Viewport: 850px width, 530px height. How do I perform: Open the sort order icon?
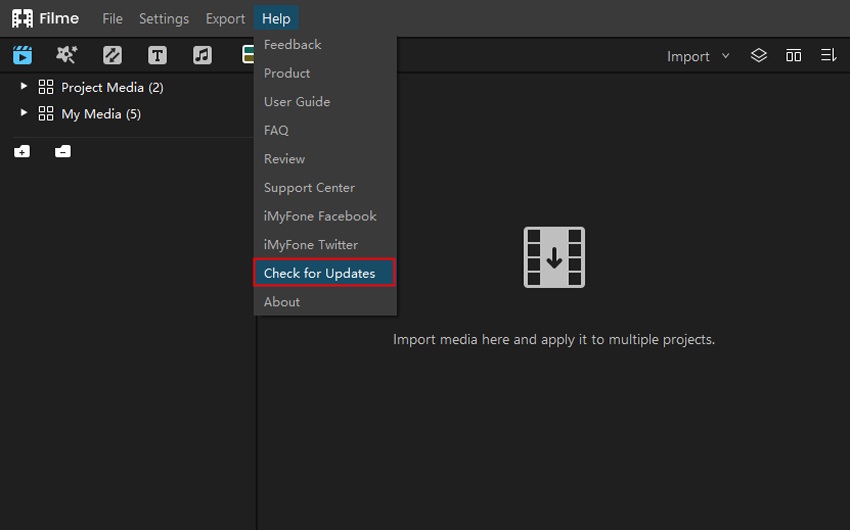click(x=828, y=55)
